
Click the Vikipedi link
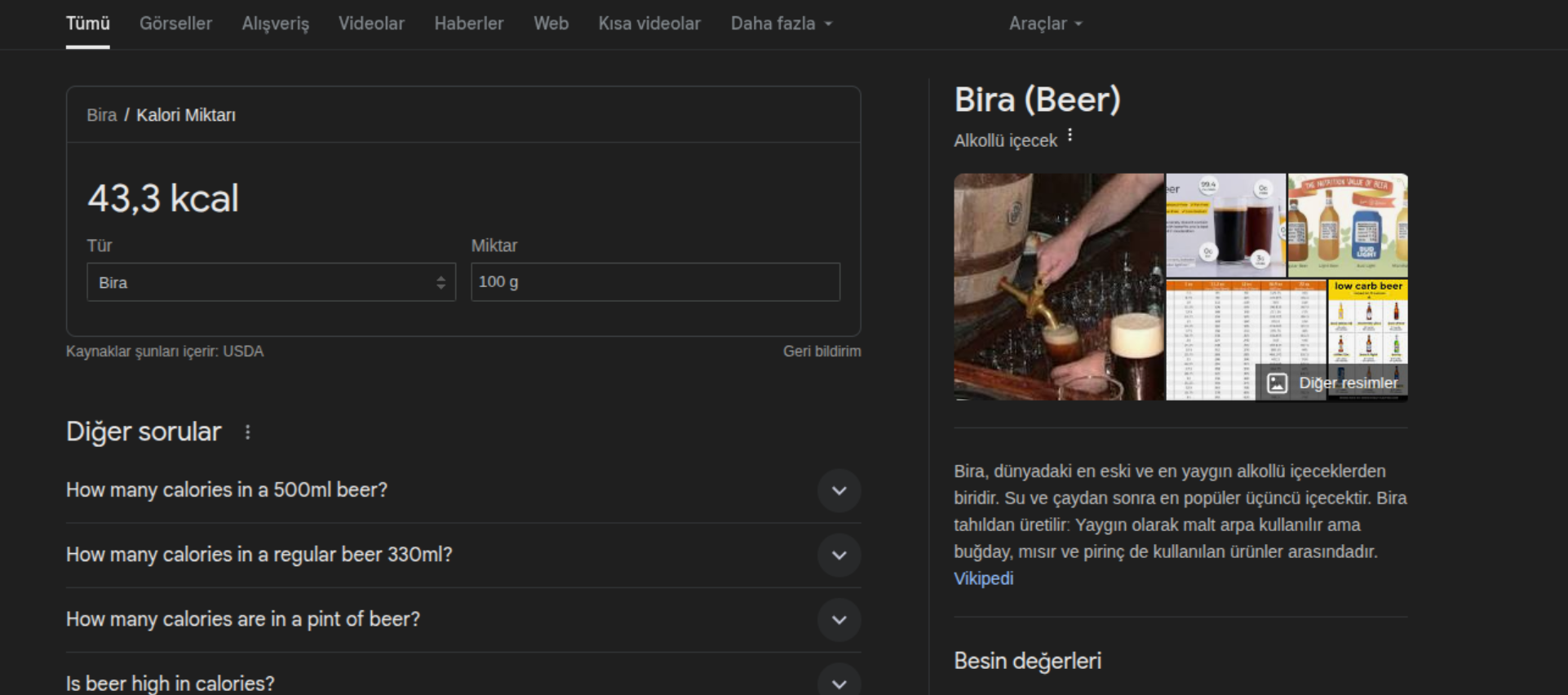[x=983, y=578]
